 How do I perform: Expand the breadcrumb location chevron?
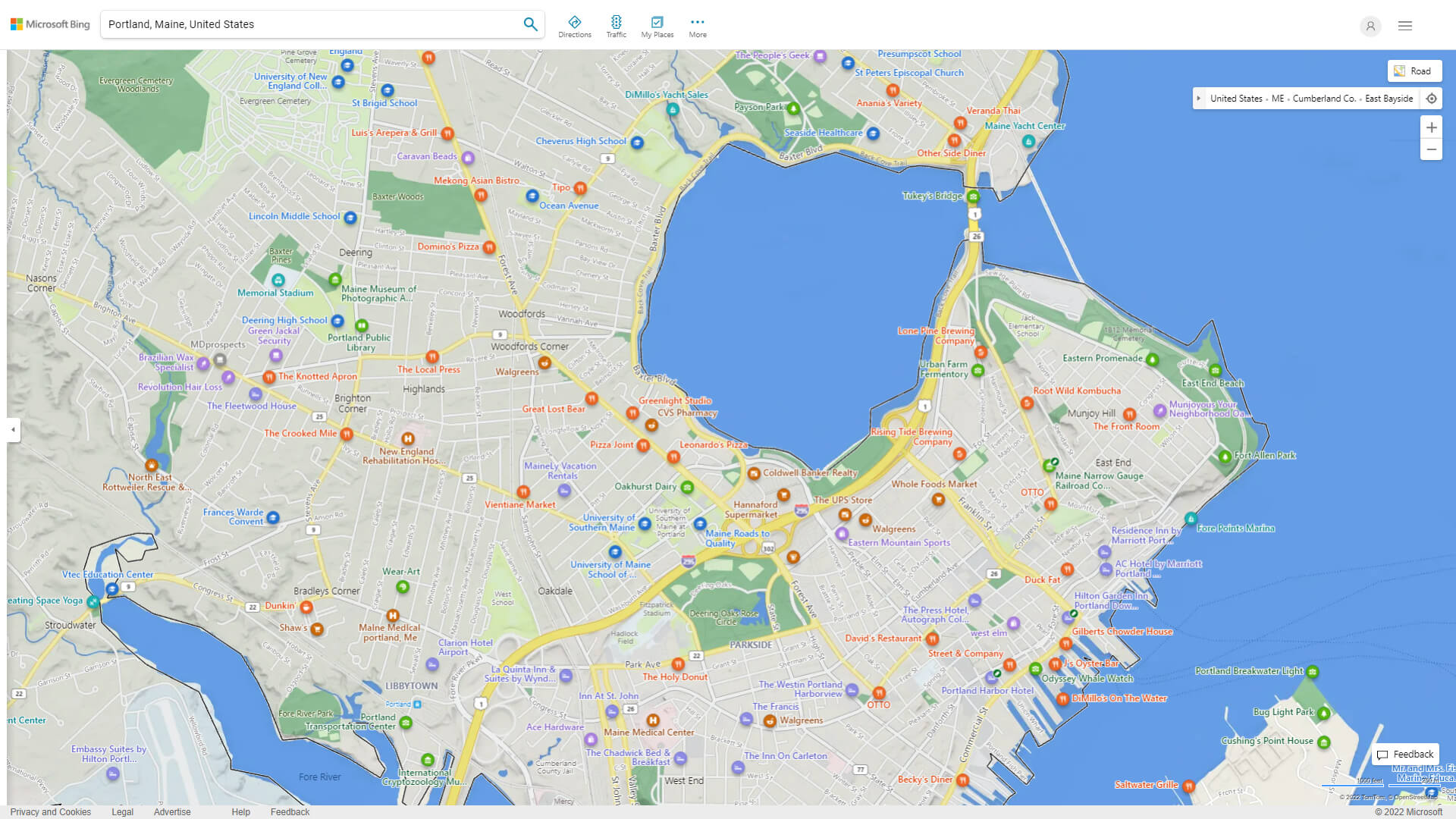(x=1199, y=98)
